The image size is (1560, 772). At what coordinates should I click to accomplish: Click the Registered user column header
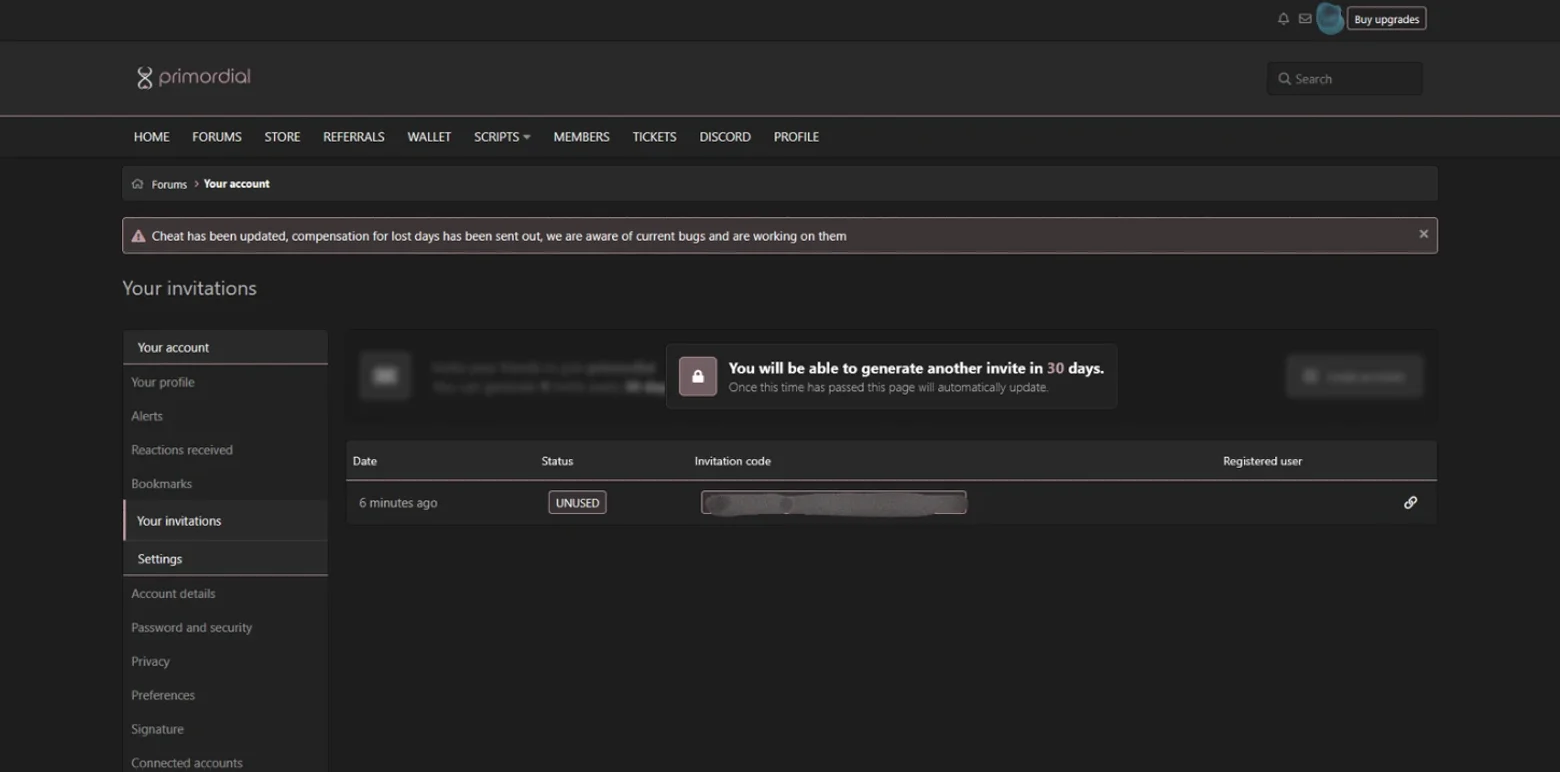(1262, 461)
